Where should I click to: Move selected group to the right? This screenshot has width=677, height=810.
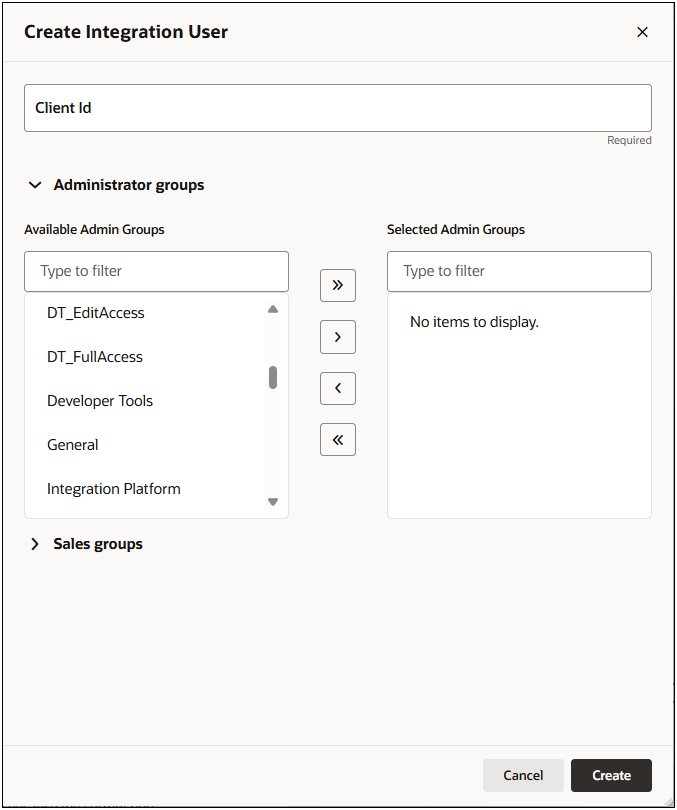(338, 337)
